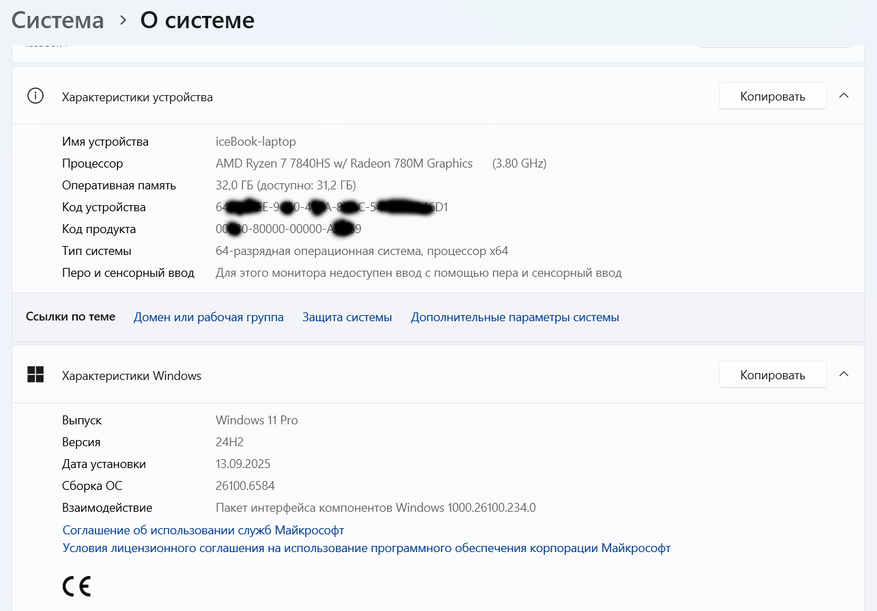The width and height of the screenshot is (877, 611).
Task: Click the Выпуск label
Action: 82,420
